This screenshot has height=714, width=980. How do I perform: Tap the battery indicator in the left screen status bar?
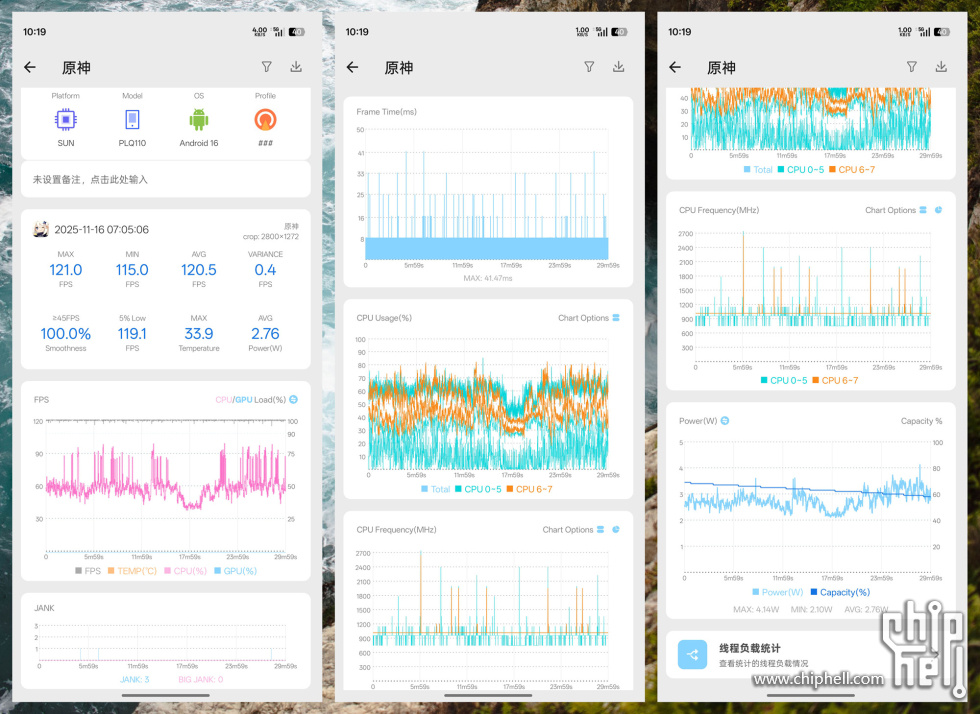click(x=297, y=32)
